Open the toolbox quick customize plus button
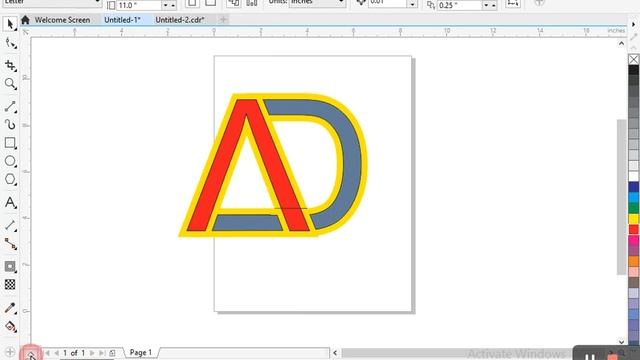Image resolution: width=640 pixels, height=360 pixels. pyautogui.click(x=10, y=352)
